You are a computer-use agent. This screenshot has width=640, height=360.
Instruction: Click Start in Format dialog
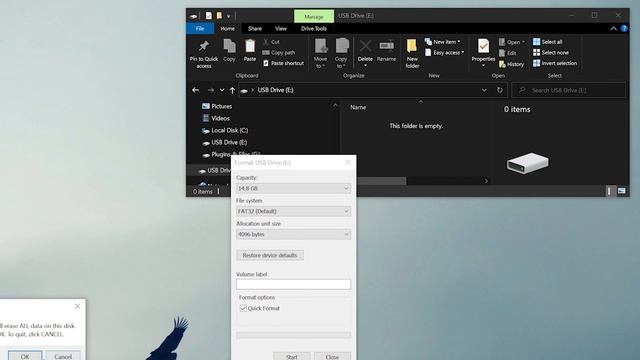(x=291, y=356)
